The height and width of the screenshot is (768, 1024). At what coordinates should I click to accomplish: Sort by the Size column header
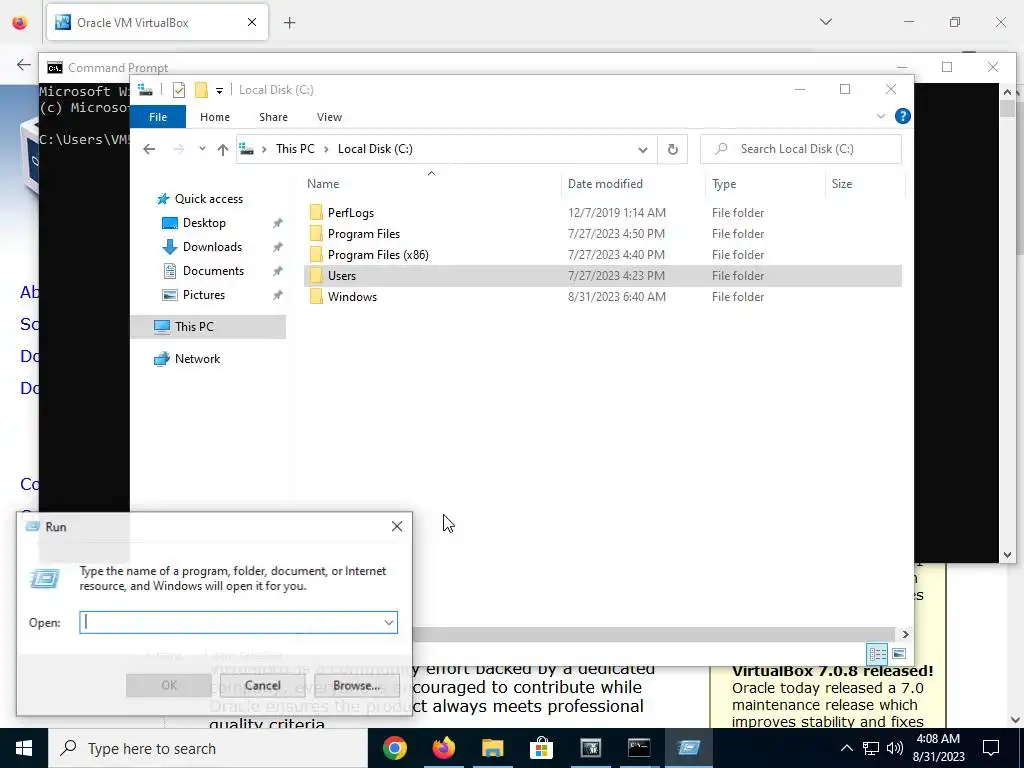click(865, 184)
